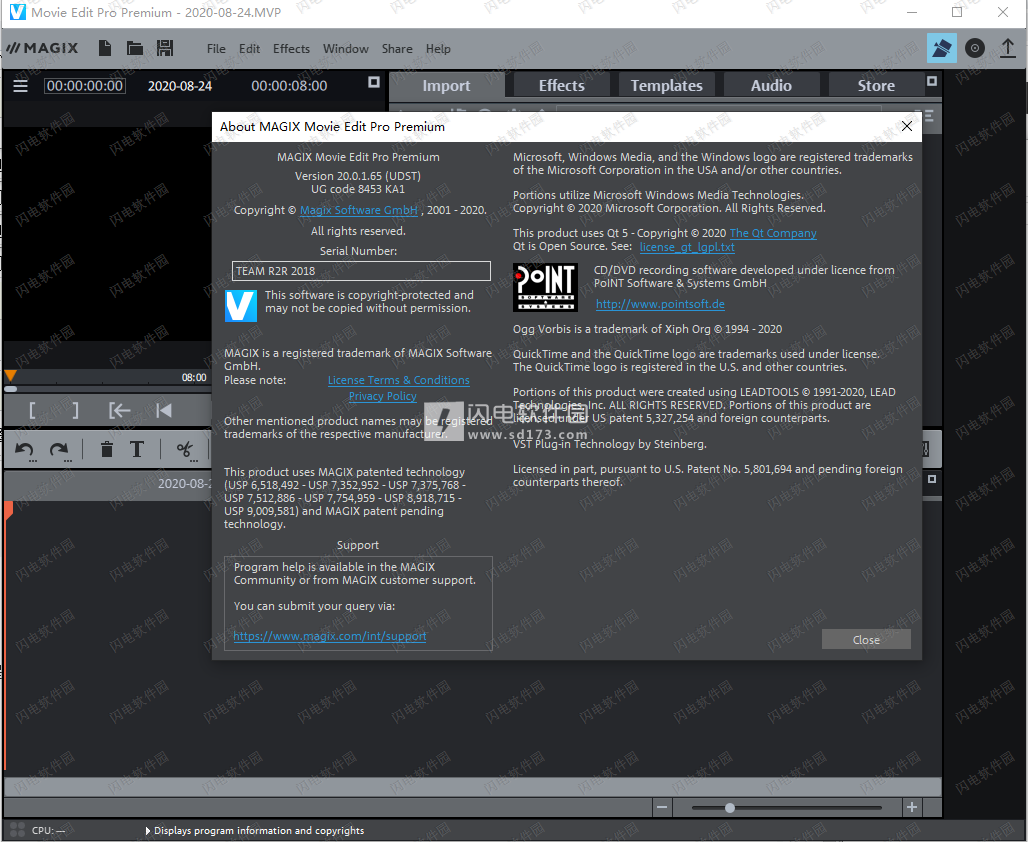Open the Title editor T icon
Image resolution: width=1028 pixels, height=842 pixels.
point(137,449)
